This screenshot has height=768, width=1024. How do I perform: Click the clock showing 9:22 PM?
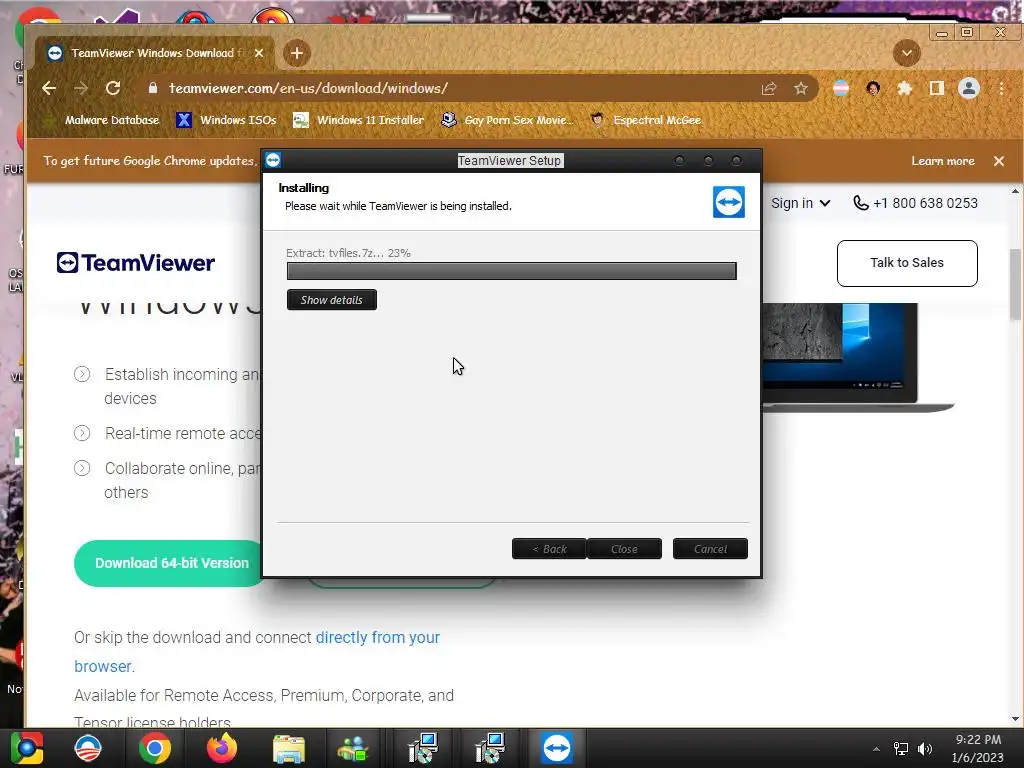point(978,740)
